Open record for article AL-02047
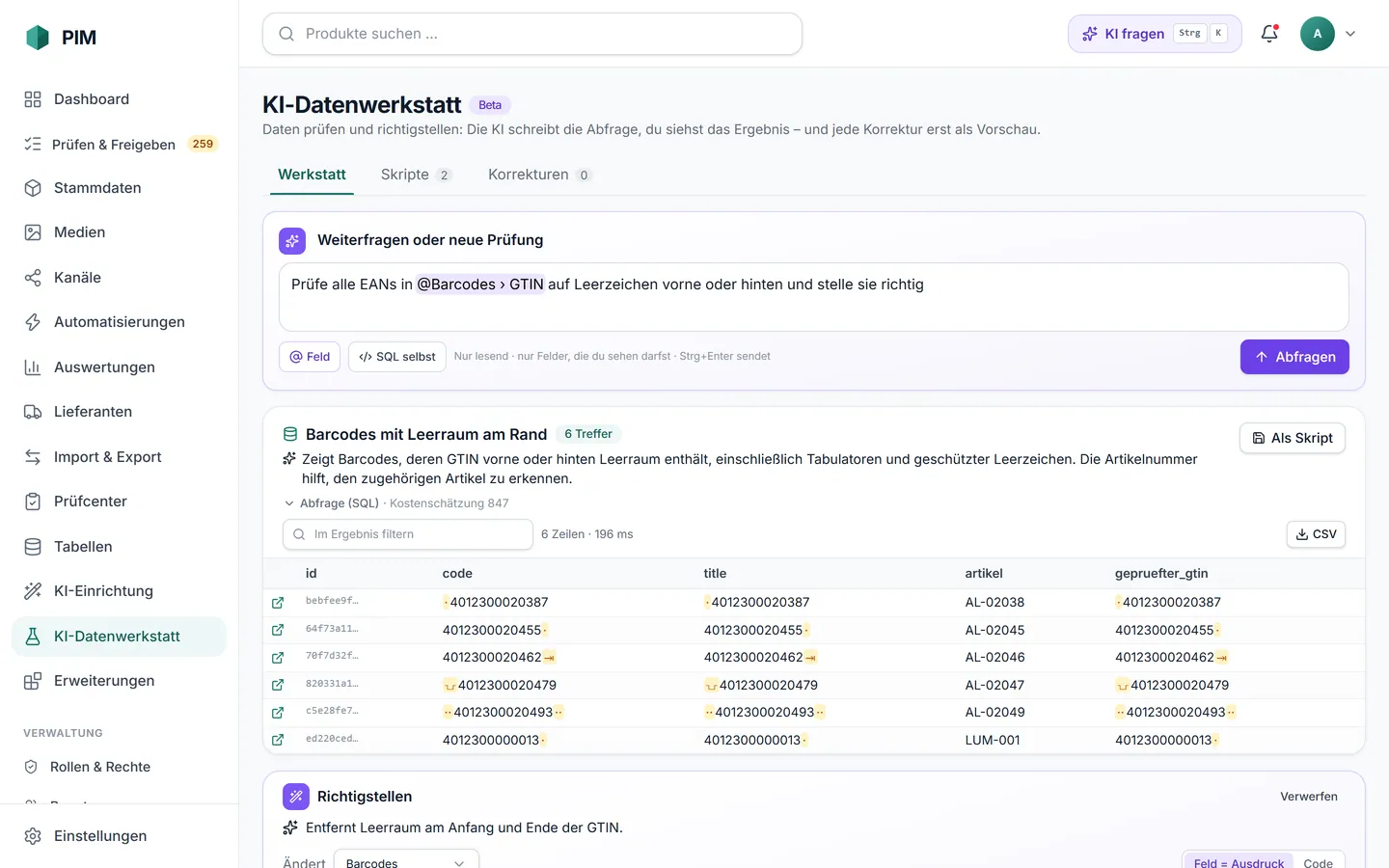 (x=278, y=685)
